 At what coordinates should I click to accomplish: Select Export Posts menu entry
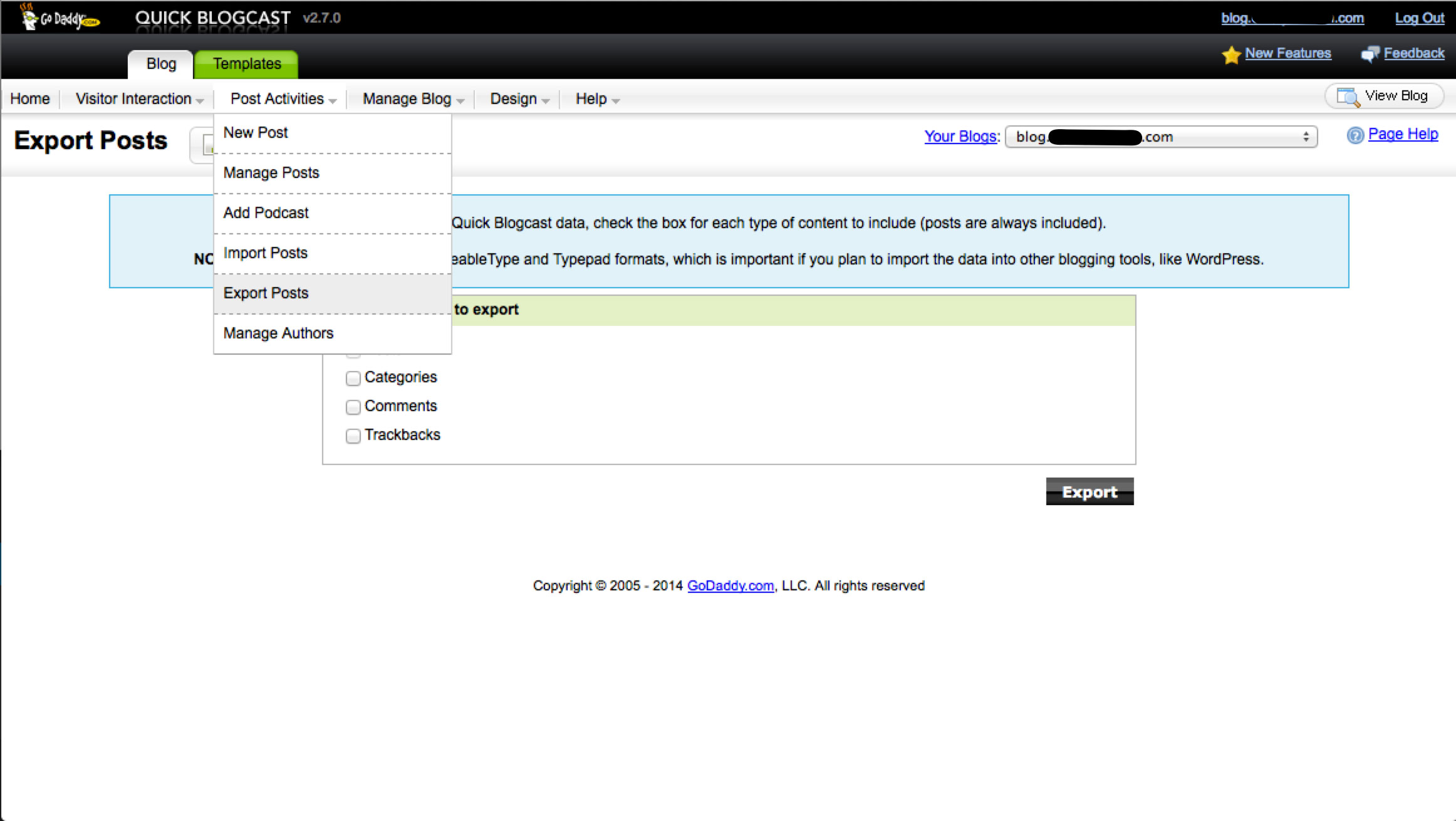(333, 293)
